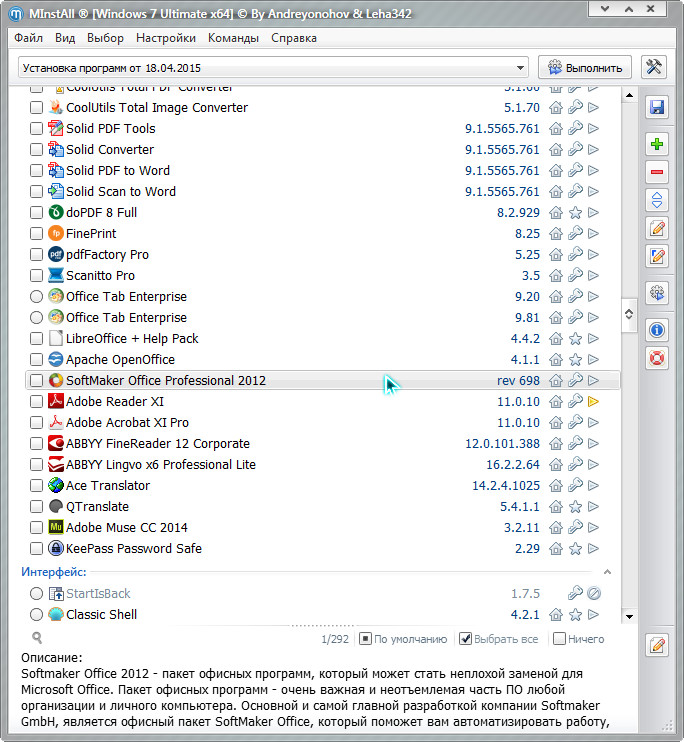
Task: Open the Вид menu
Action: click(65, 38)
